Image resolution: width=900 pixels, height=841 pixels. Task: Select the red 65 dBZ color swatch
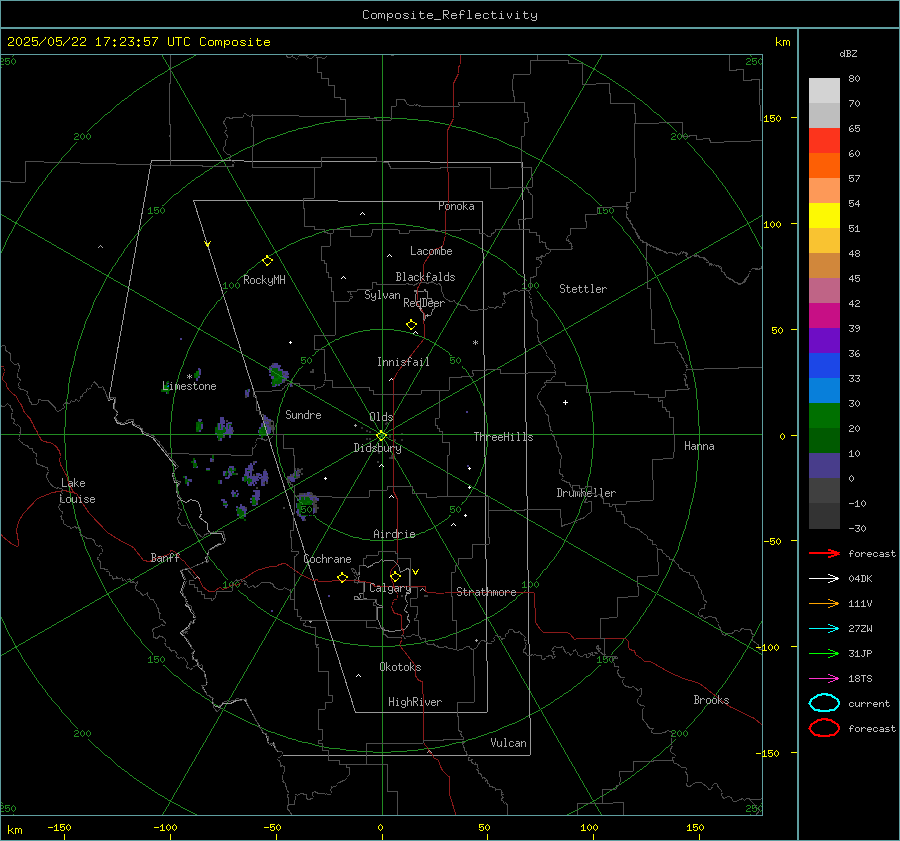coord(824,140)
